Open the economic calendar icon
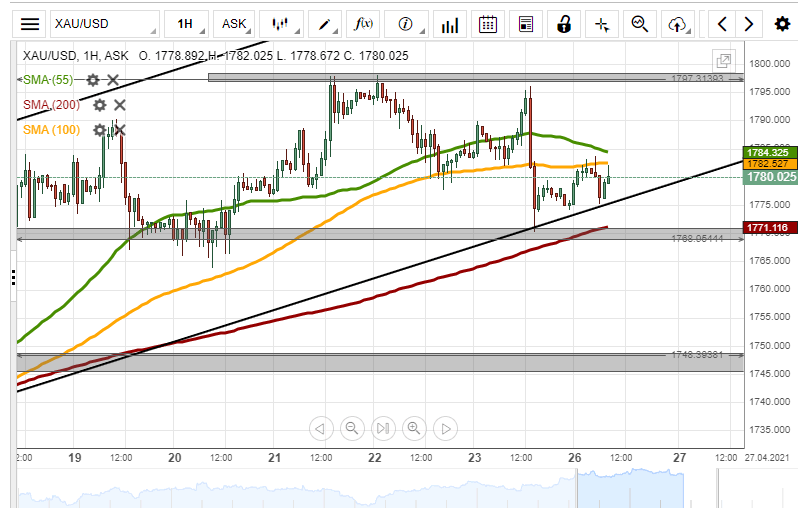Screen dimensions: 804x511 click(488, 24)
